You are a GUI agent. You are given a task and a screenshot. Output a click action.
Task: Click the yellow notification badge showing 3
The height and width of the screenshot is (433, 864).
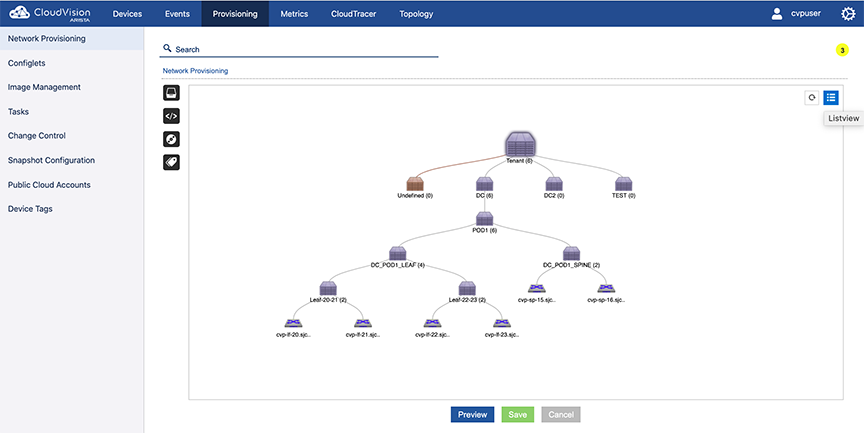pos(842,50)
